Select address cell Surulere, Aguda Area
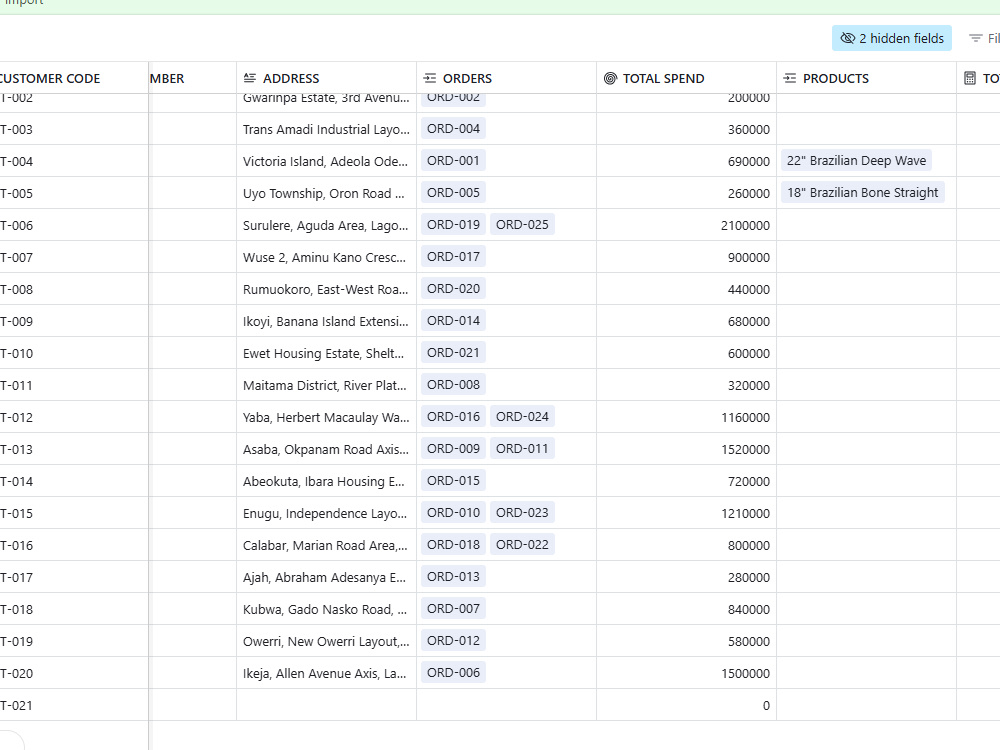This screenshot has width=1000, height=750. pos(327,225)
